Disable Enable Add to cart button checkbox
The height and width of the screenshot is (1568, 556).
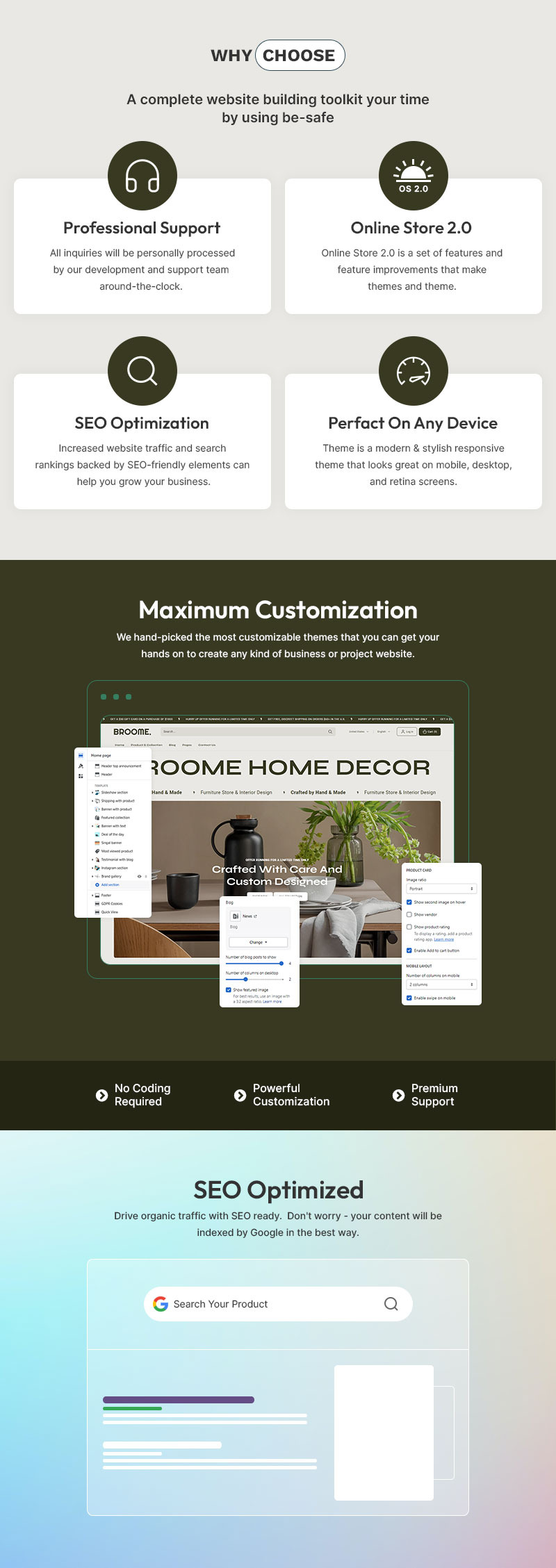[409, 950]
